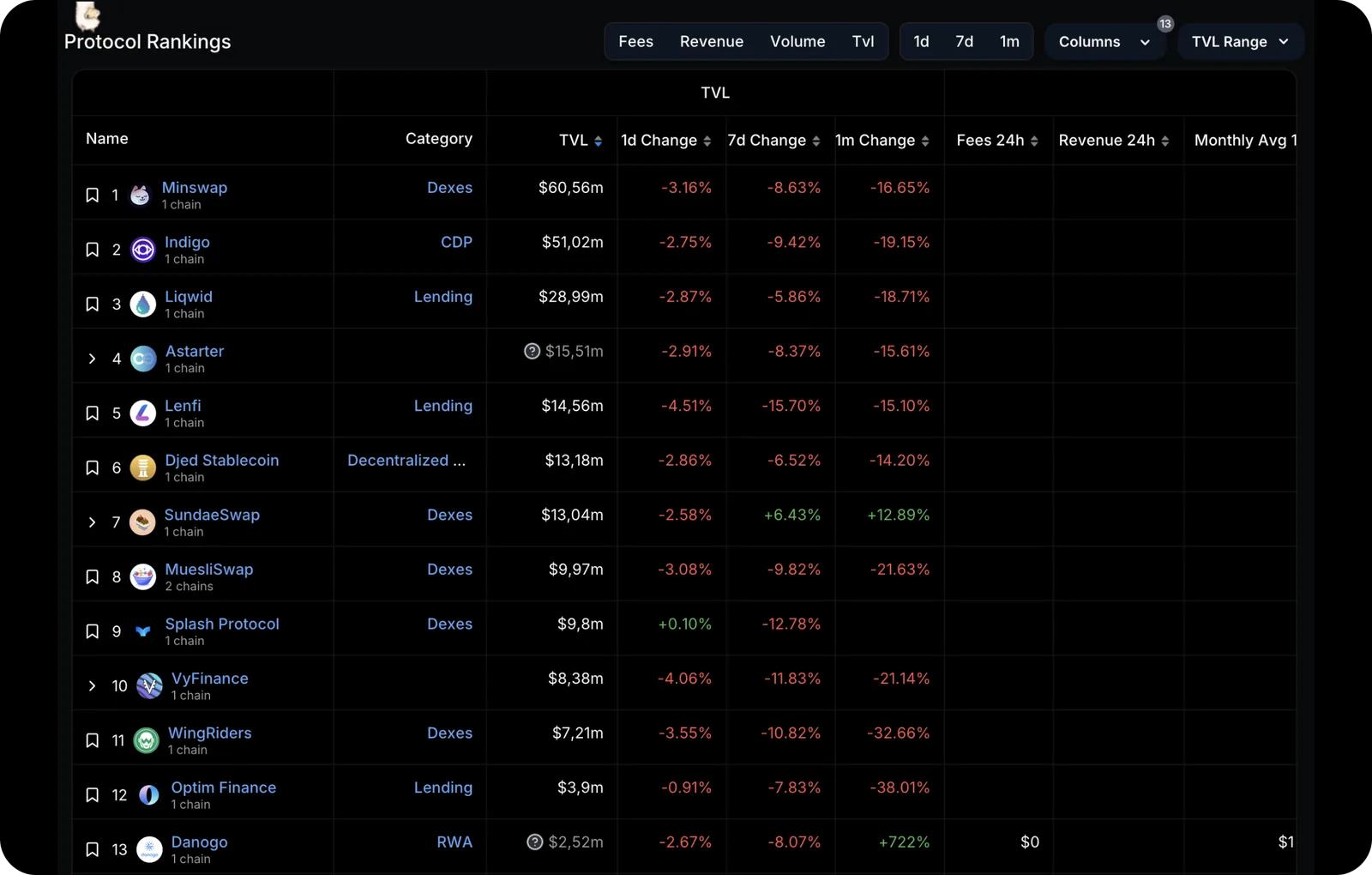Sort by Revenue 24h arrows
This screenshot has width=1372, height=875.
click(x=1165, y=142)
